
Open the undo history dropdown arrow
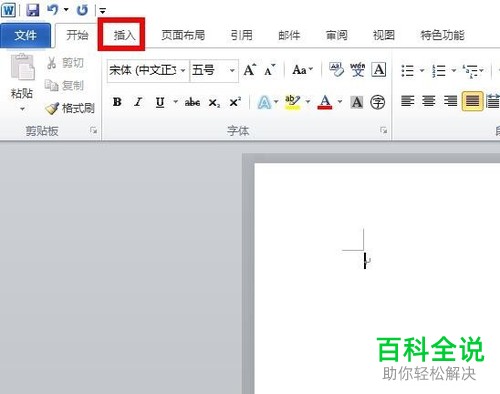[x=66, y=10]
